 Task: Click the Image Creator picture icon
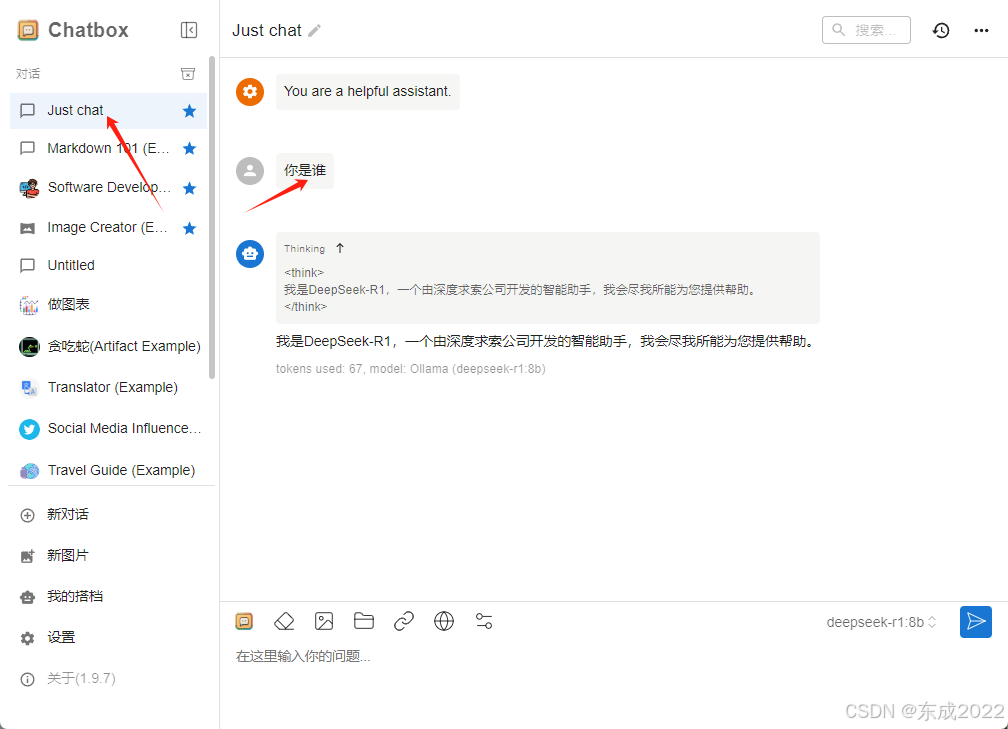28,228
